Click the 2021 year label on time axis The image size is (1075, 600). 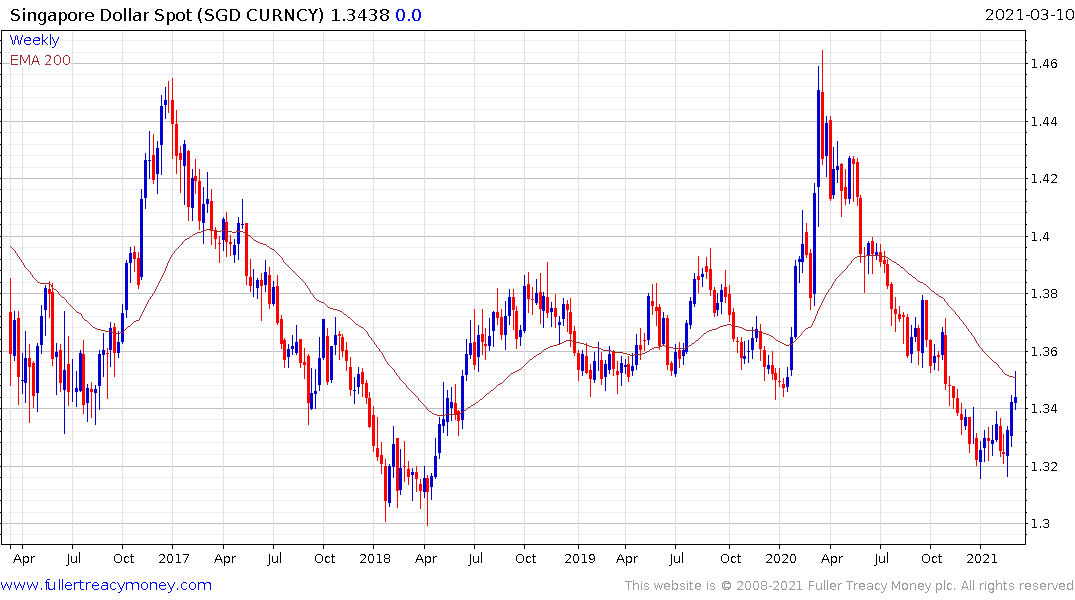(x=982, y=558)
